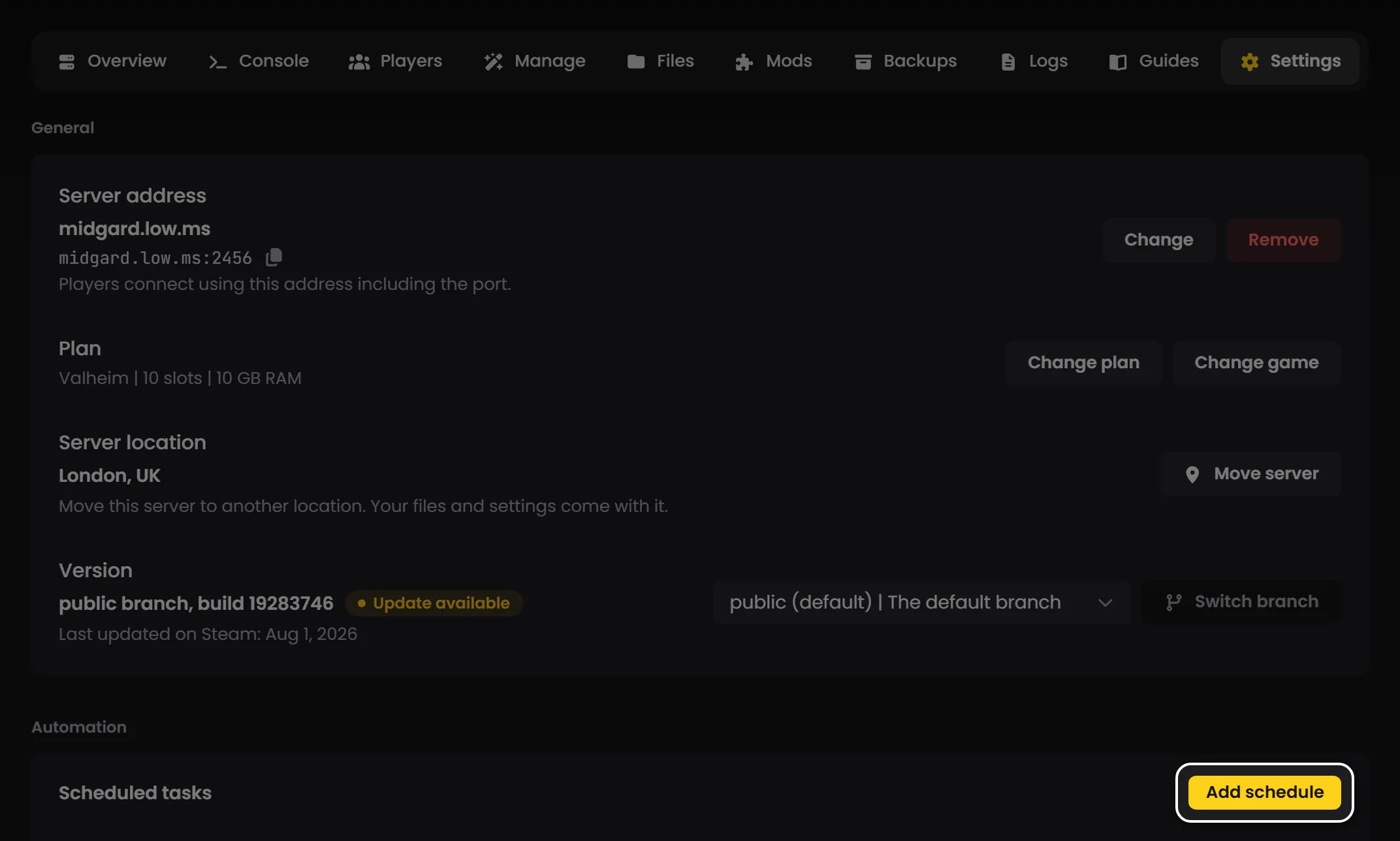Click the Guides book icon

click(x=1118, y=61)
